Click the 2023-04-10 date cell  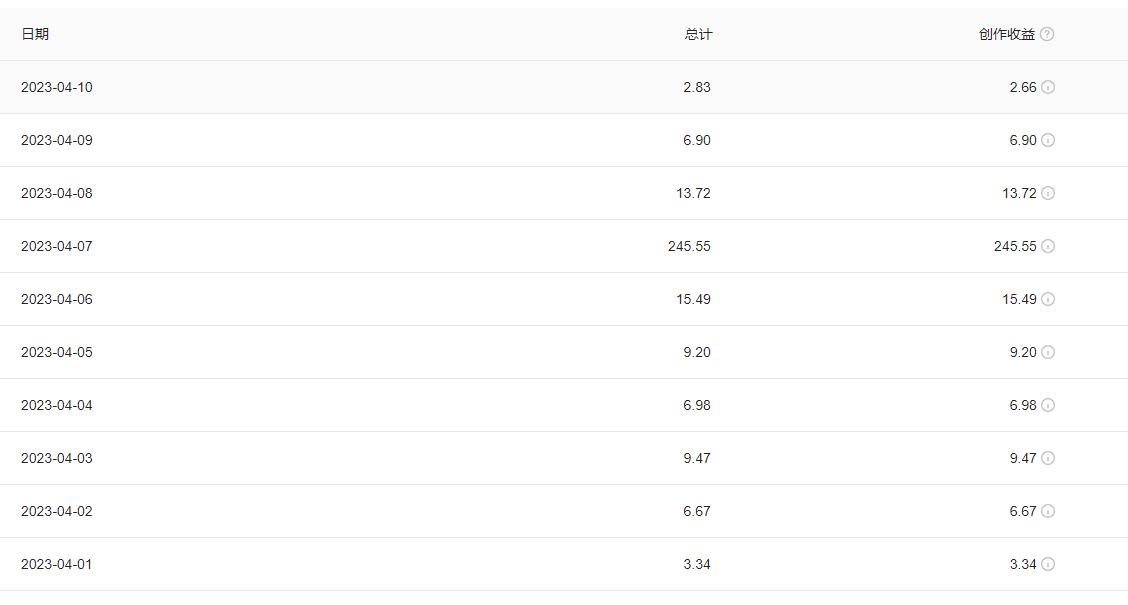pyautogui.click(x=56, y=87)
